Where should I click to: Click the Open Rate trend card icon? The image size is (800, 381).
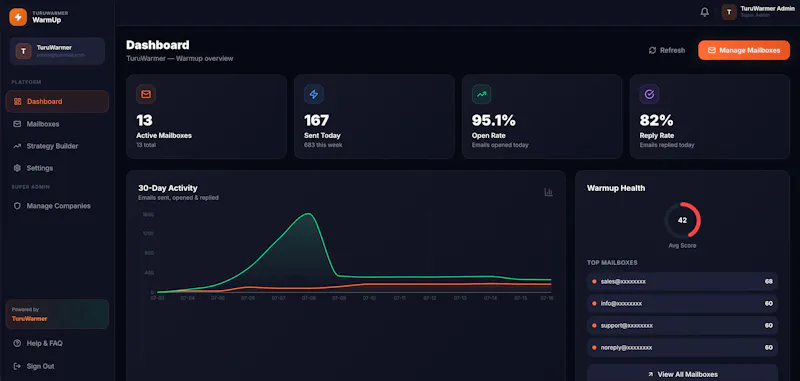[482, 94]
